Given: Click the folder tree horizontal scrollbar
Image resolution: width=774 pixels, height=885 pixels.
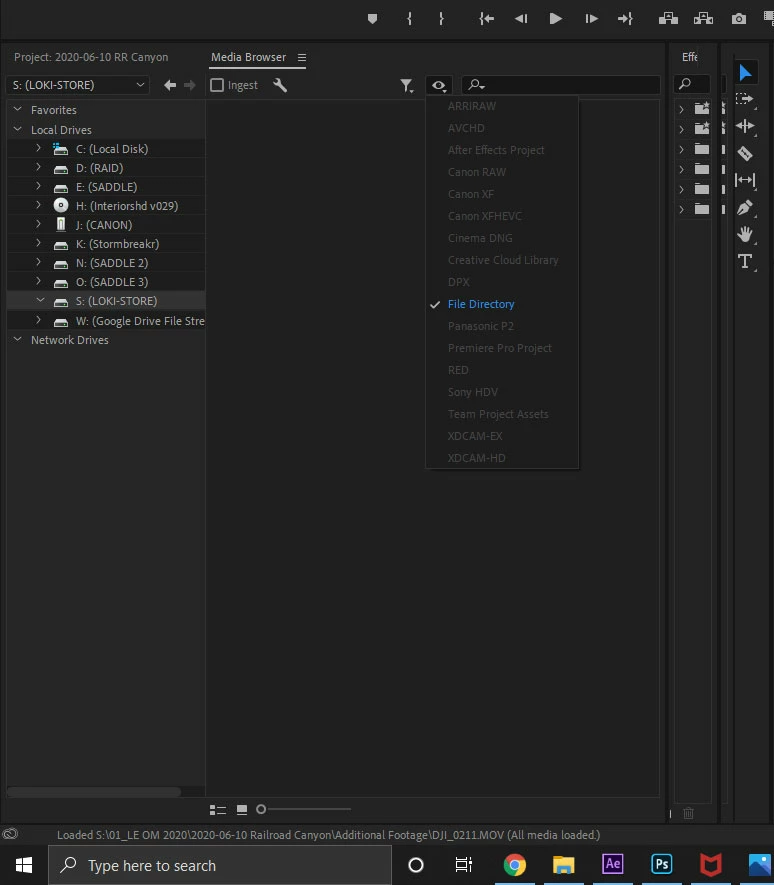Looking at the screenshot, I should tap(94, 792).
